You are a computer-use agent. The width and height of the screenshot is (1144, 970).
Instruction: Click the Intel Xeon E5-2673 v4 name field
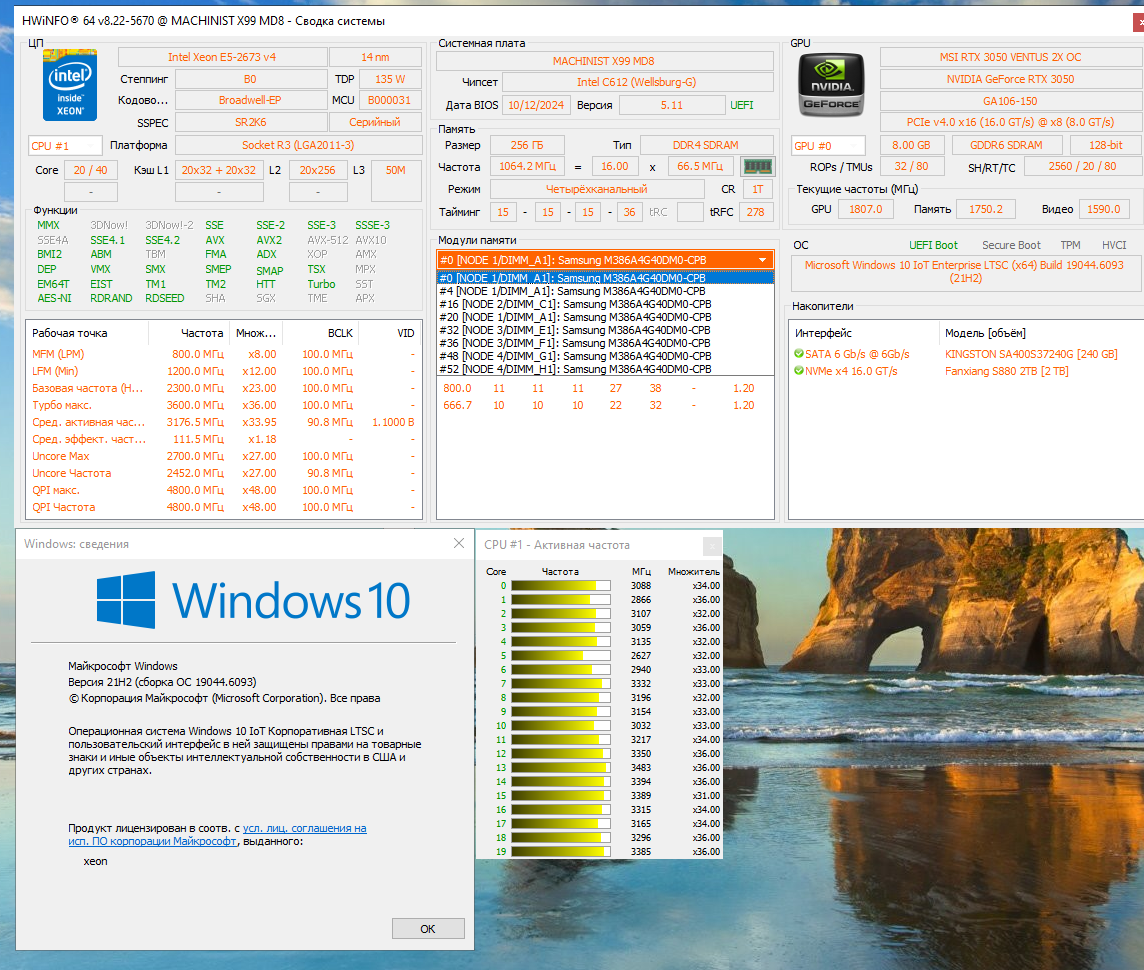223,57
